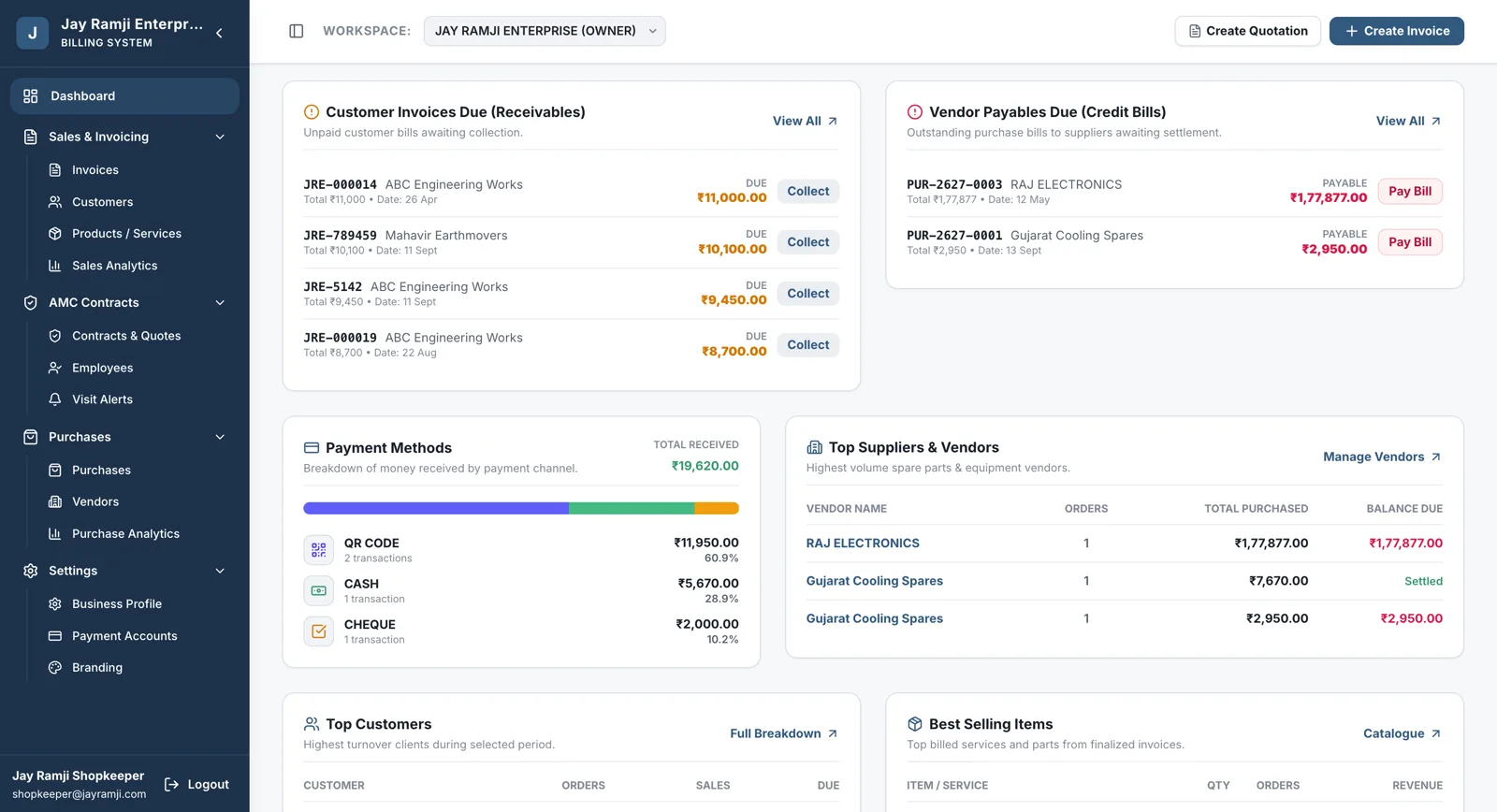This screenshot has width=1497, height=812.
Task: Click the Vendor Payables alert icon
Action: pos(915,112)
